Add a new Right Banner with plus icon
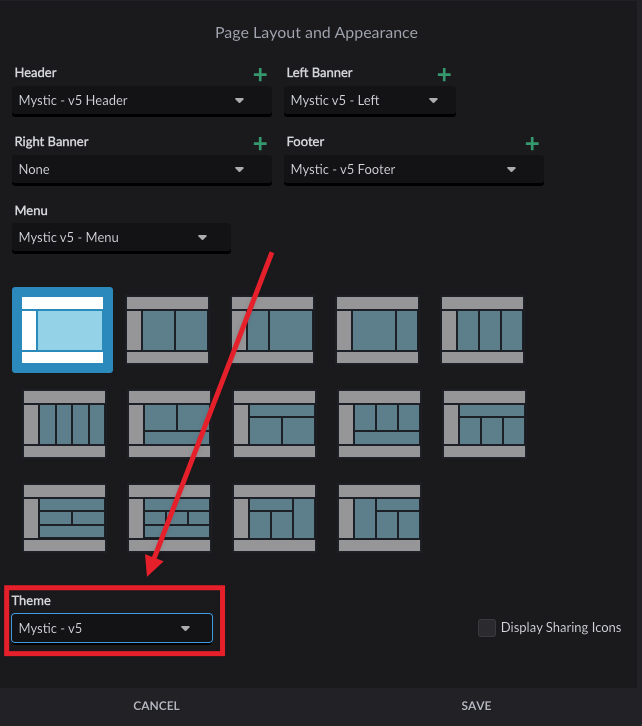The image size is (642, 726). tap(260, 144)
